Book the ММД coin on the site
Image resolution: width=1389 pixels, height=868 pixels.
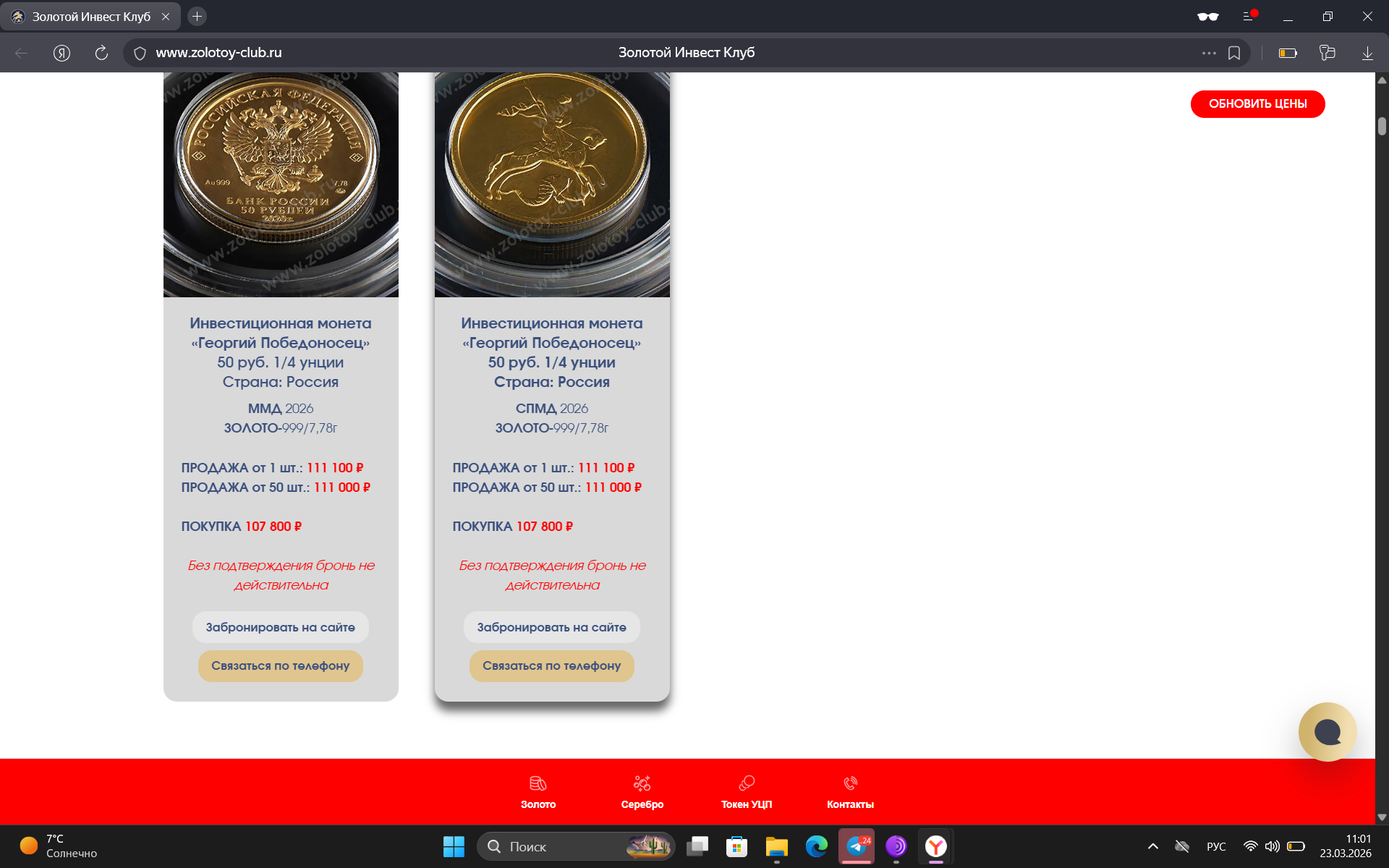click(280, 627)
